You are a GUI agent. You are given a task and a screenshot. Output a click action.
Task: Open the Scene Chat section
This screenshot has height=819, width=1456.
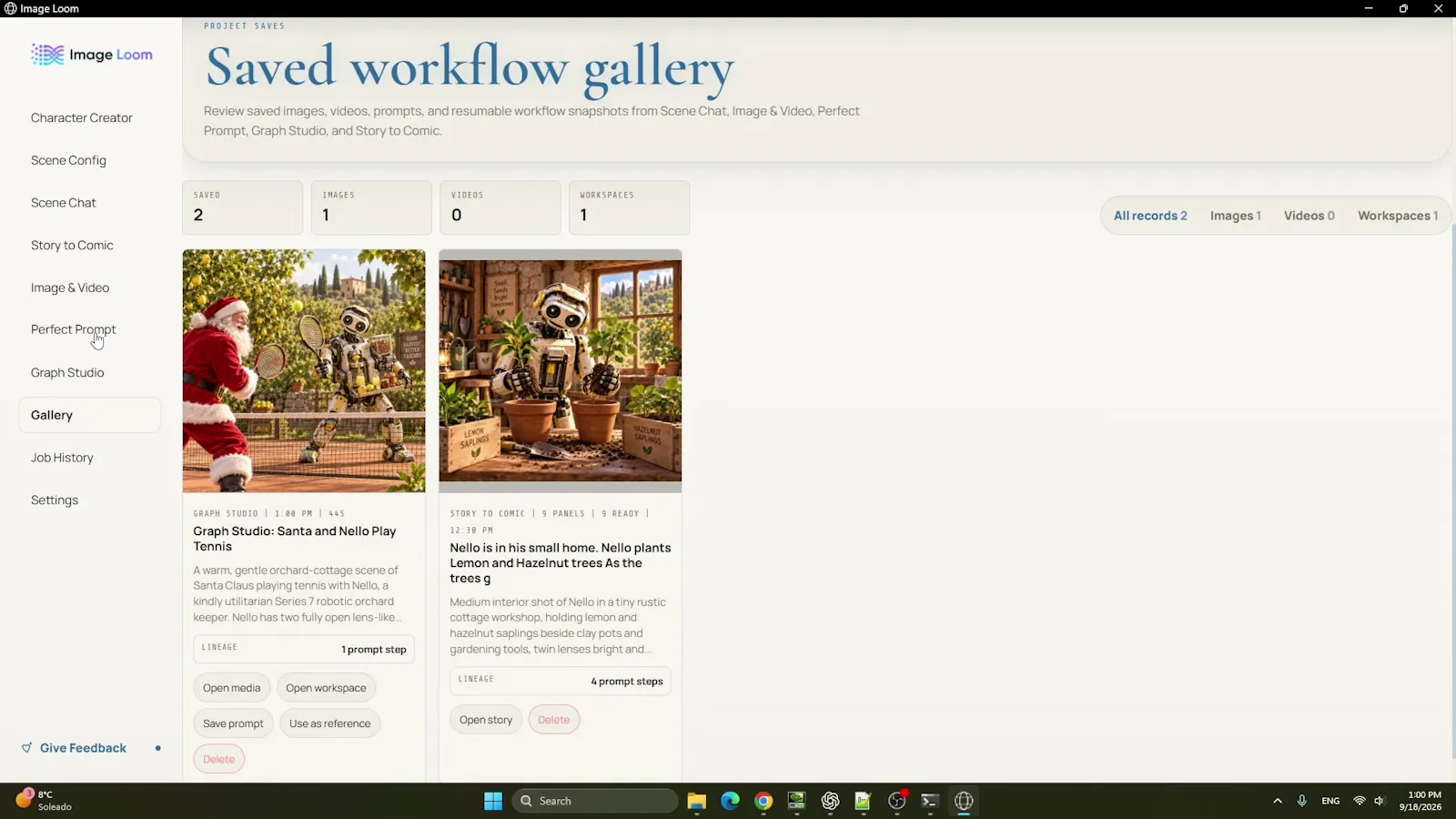tap(64, 203)
